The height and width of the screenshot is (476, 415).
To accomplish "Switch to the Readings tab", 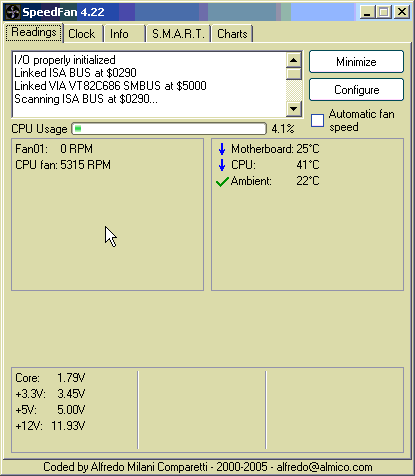I will click(x=34, y=33).
